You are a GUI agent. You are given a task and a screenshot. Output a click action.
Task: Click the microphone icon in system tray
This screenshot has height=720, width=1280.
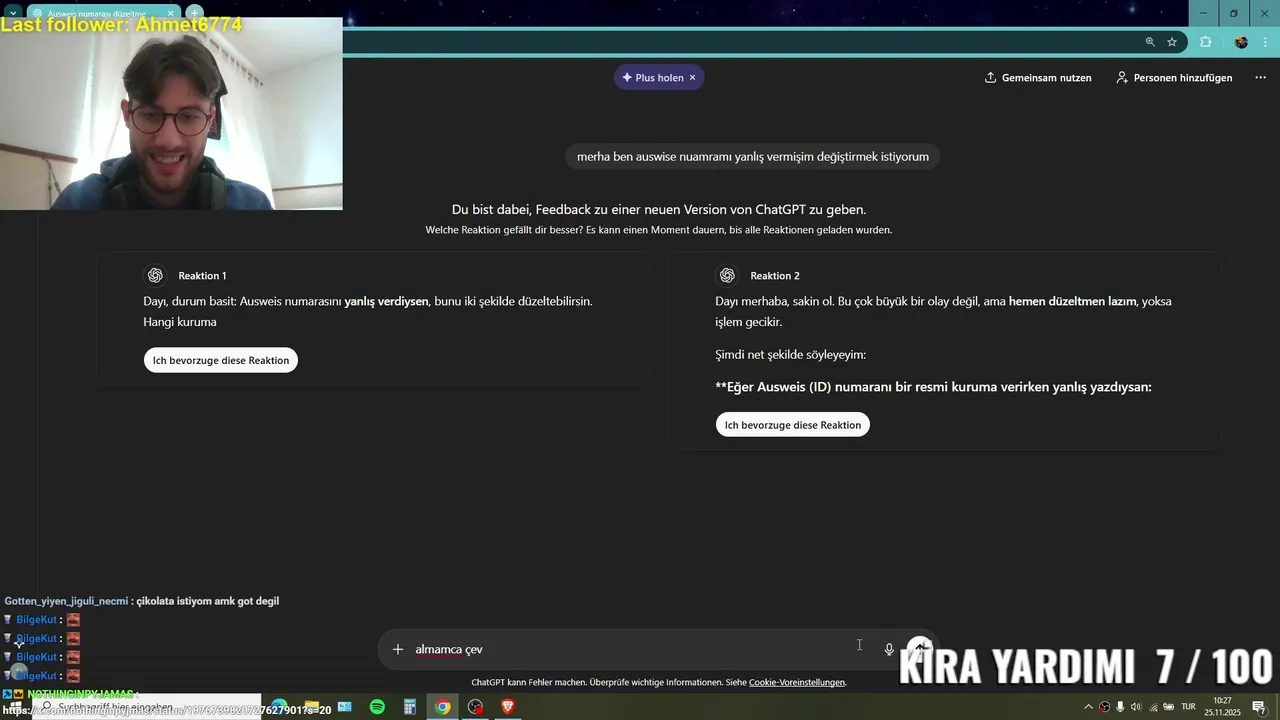coord(1120,707)
